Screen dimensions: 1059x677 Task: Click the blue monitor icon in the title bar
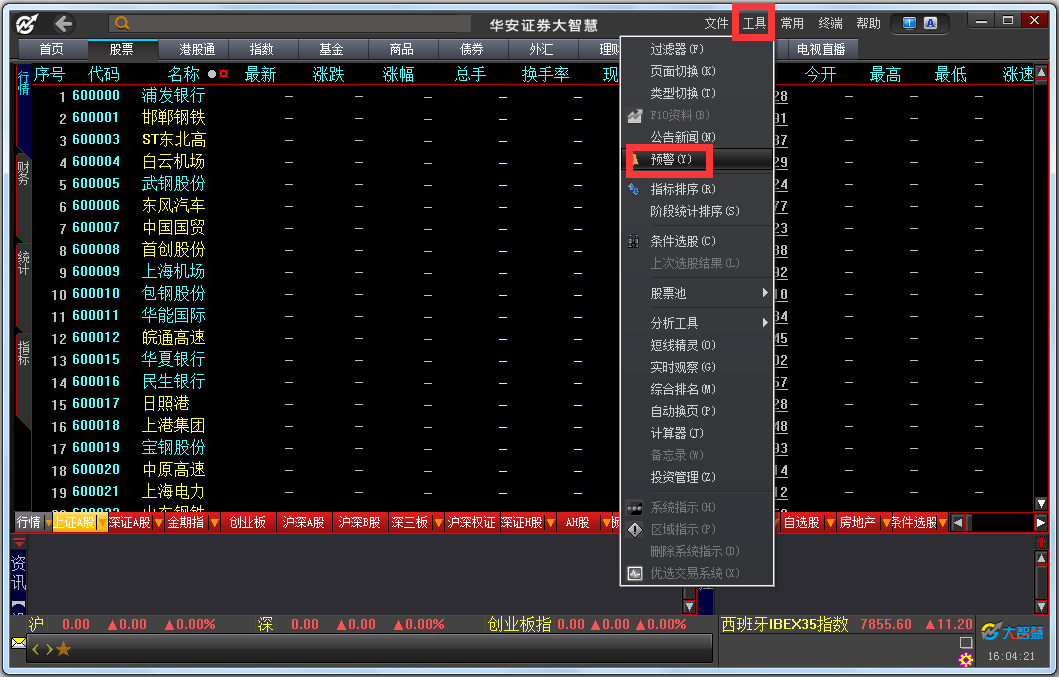pyautogui.click(x=910, y=24)
